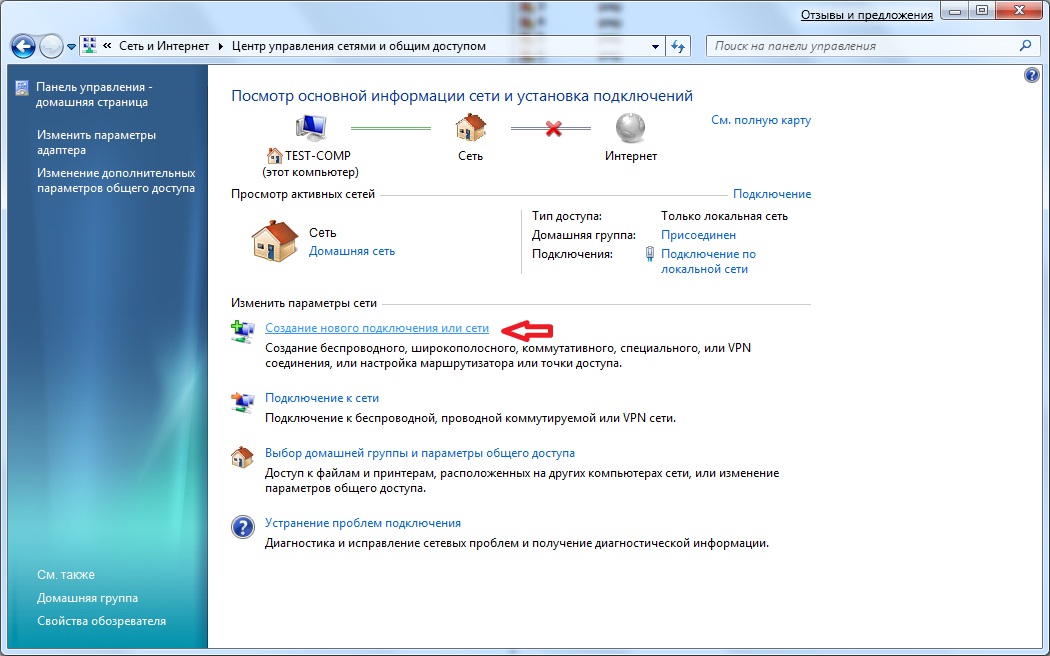Open 'Изменить параметры адаптера' in sidebar
This screenshot has width=1050, height=656.
click(x=96, y=143)
